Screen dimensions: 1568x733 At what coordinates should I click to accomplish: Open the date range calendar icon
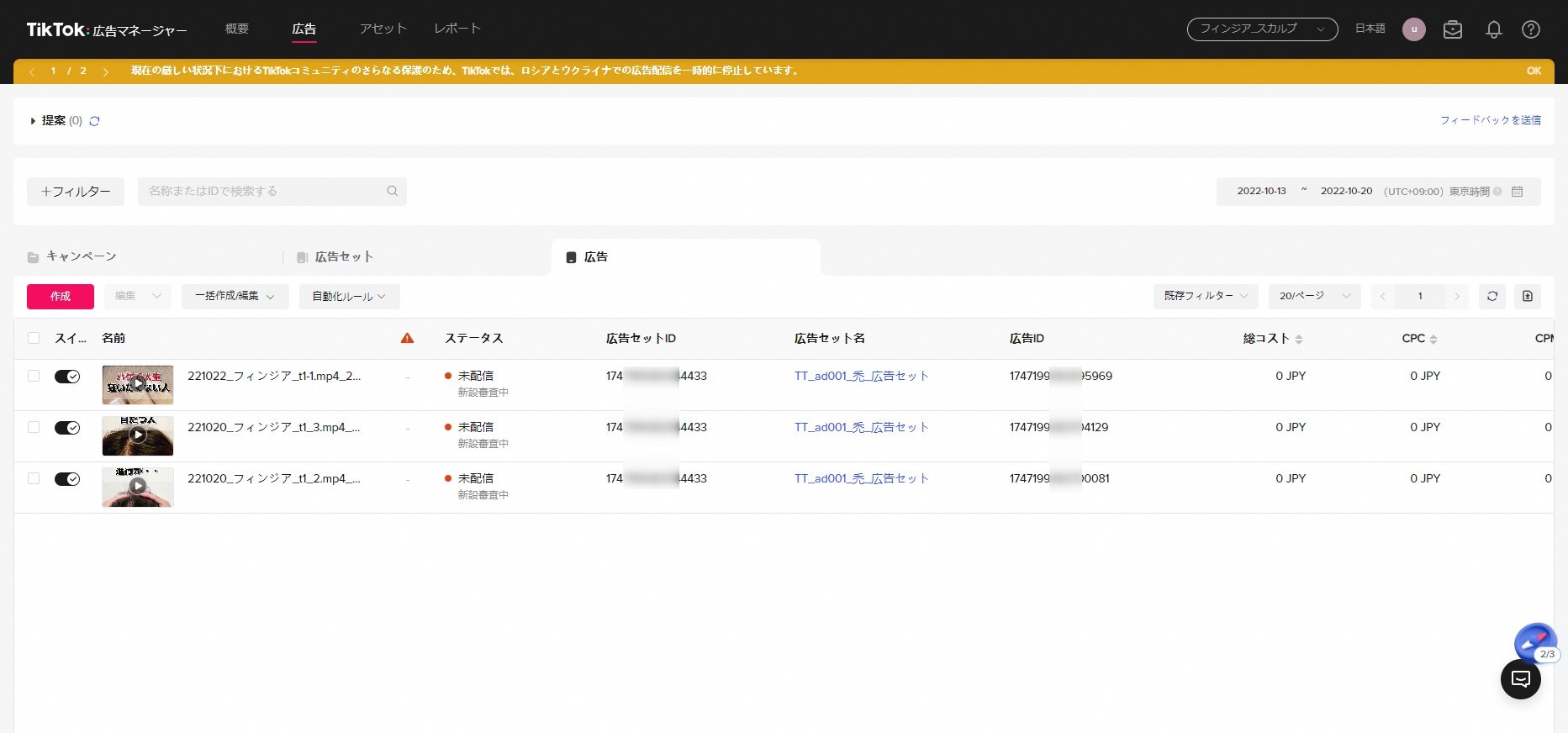pyautogui.click(x=1517, y=192)
